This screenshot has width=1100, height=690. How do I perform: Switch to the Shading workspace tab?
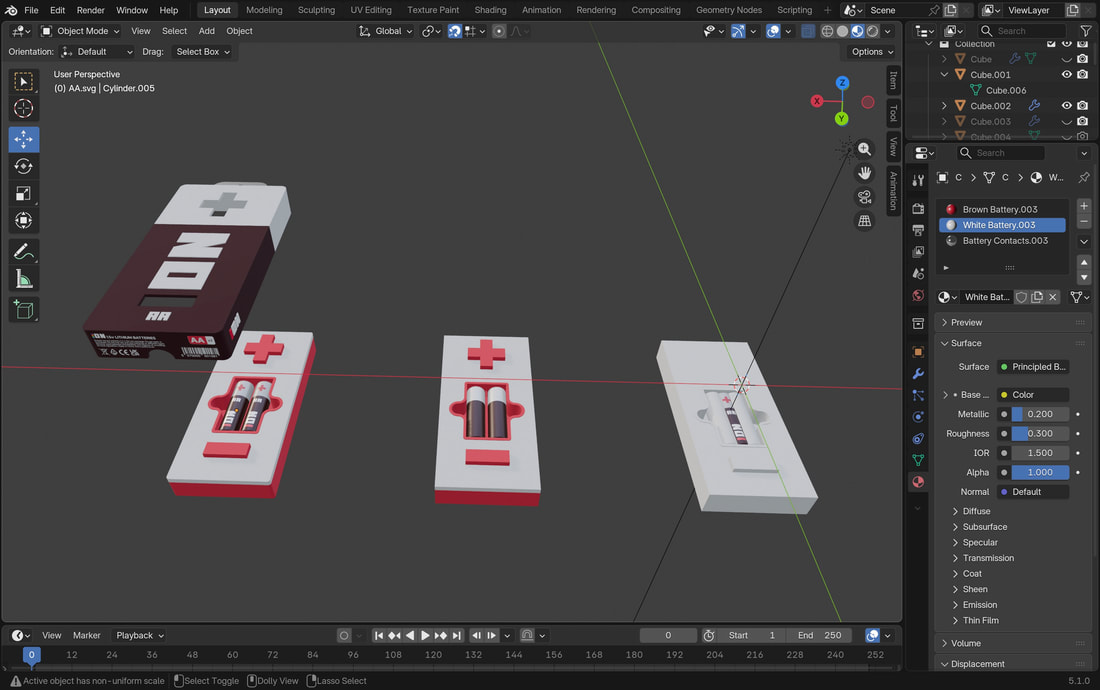(x=490, y=10)
